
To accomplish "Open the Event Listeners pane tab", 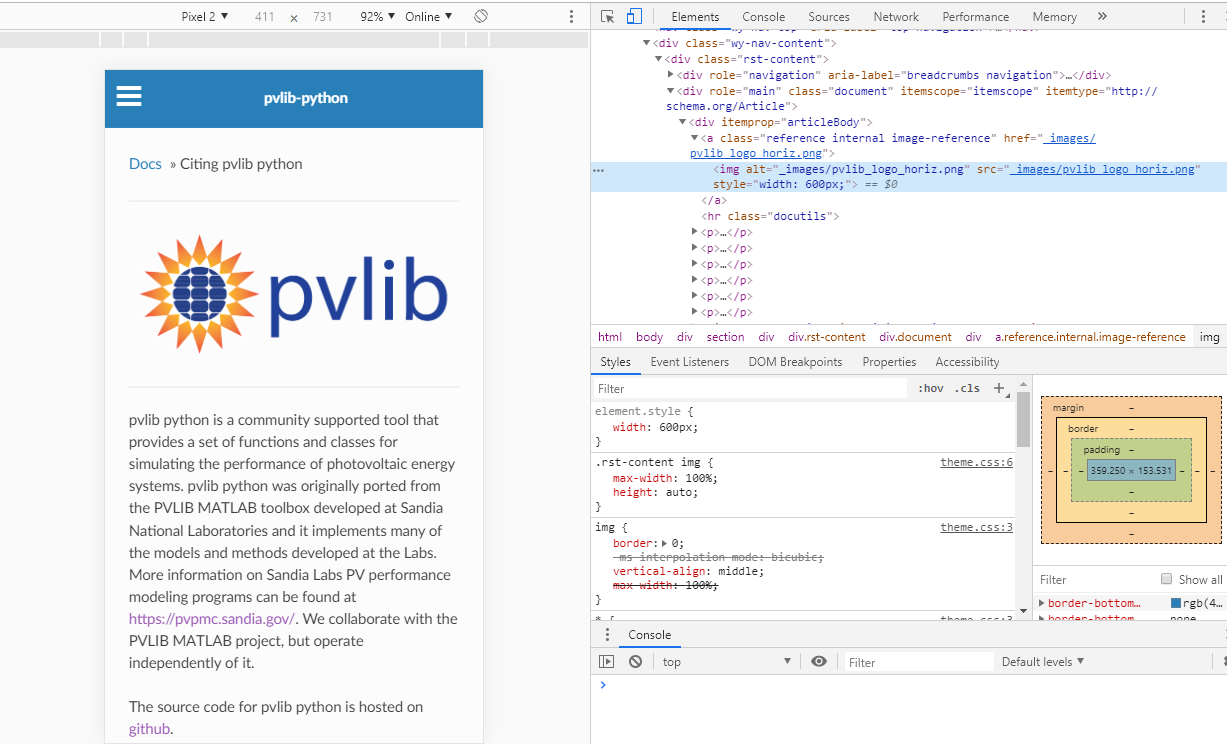I will pyautogui.click(x=690, y=362).
